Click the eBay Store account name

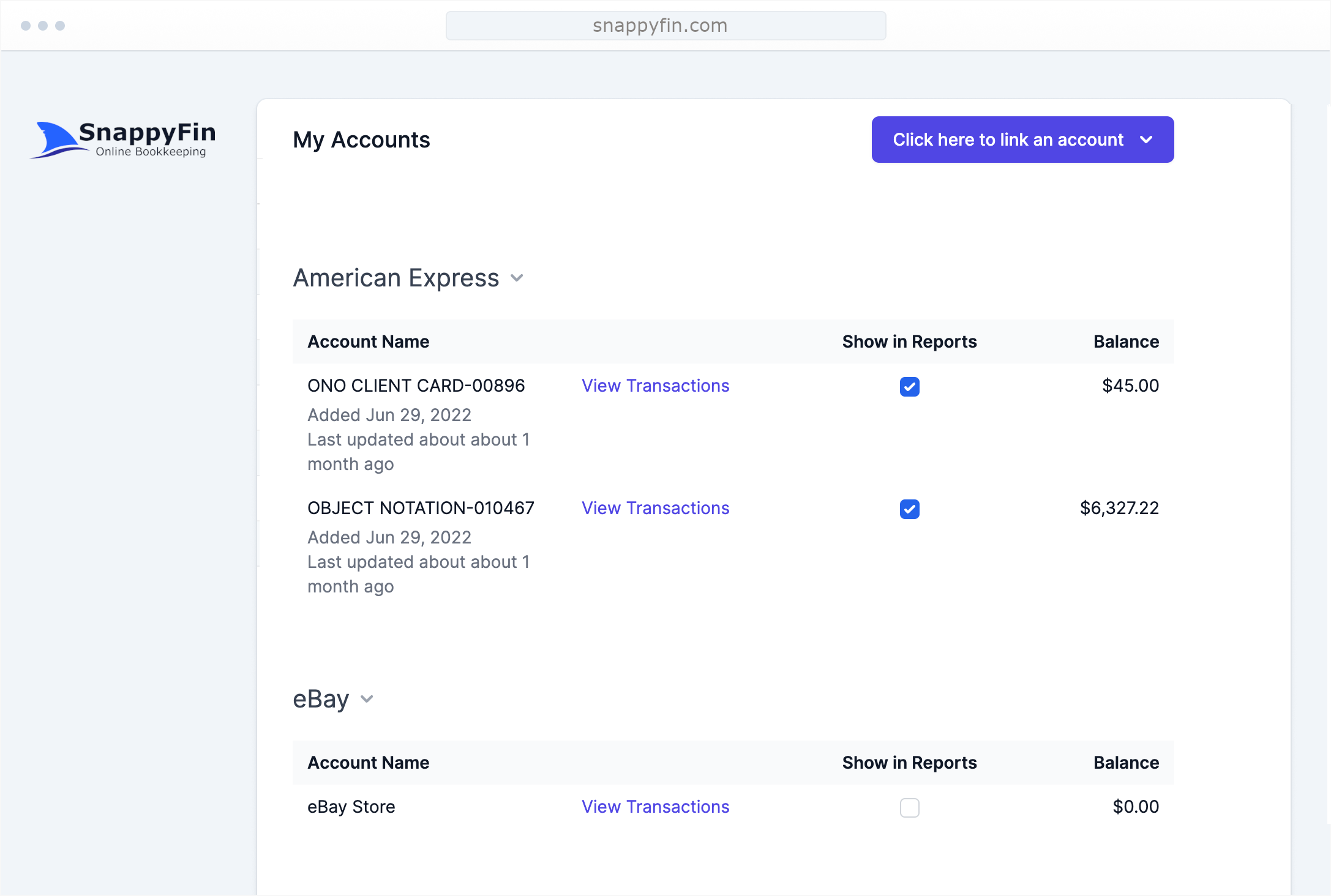(351, 807)
